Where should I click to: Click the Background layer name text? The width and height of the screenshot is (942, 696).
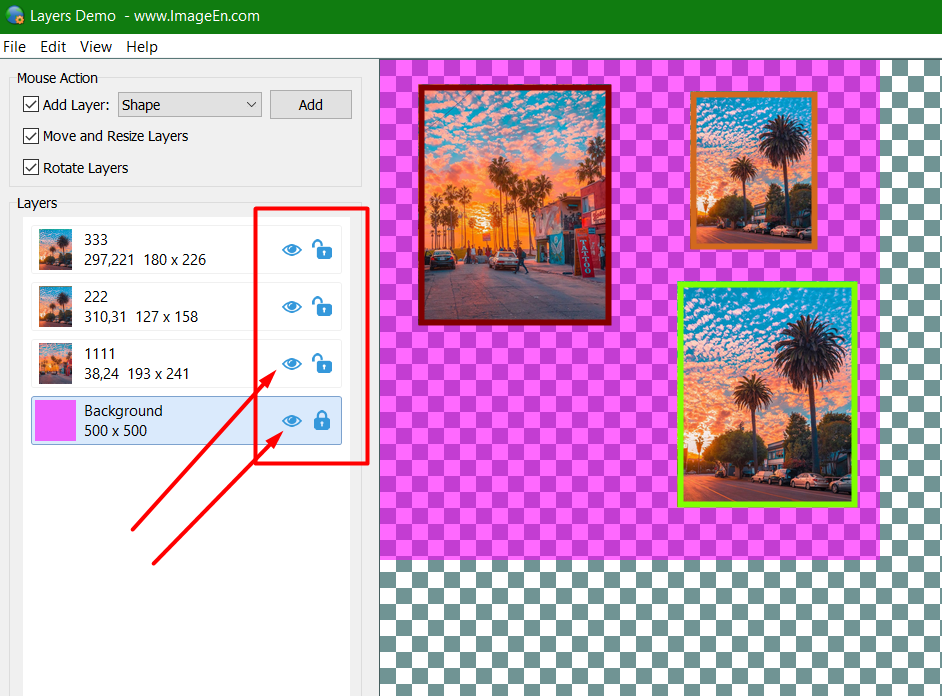(x=123, y=411)
